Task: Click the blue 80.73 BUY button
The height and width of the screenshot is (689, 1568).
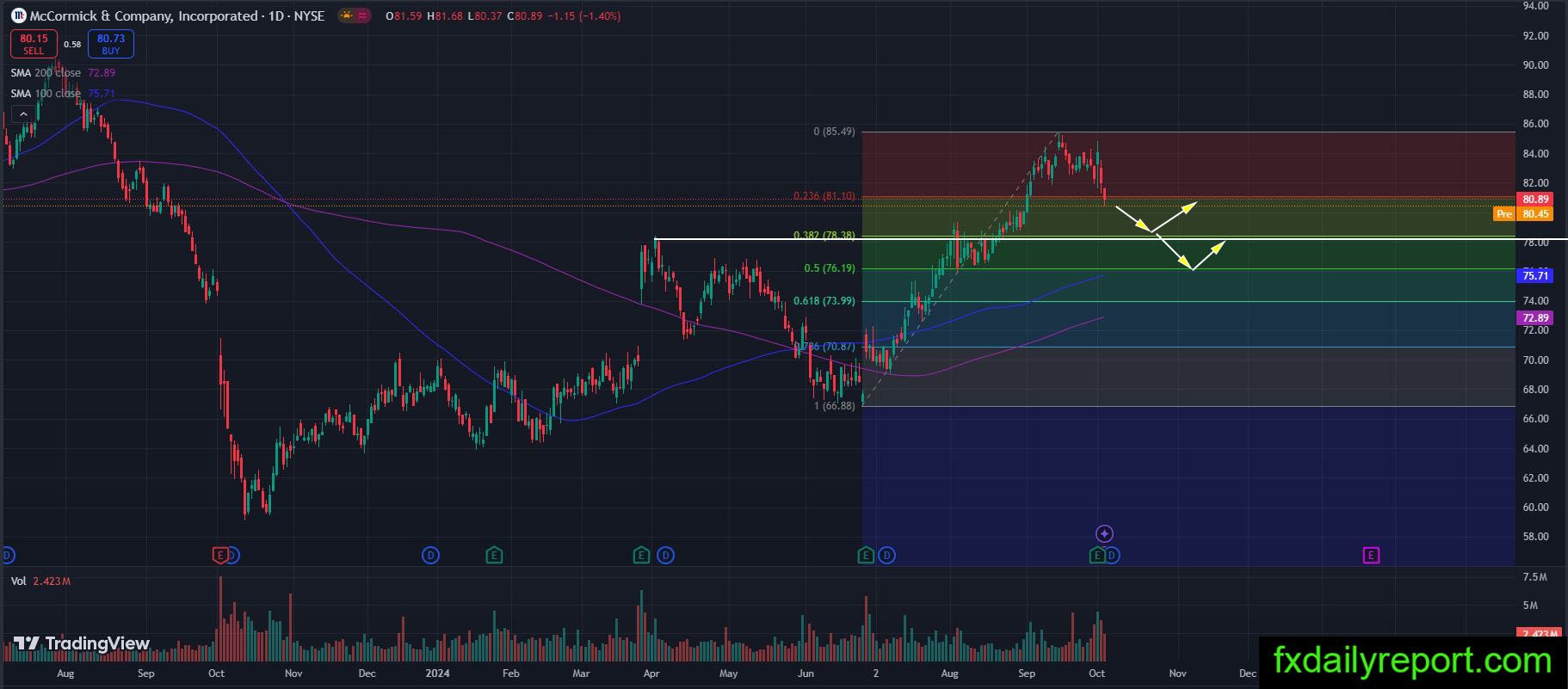Action: point(110,44)
